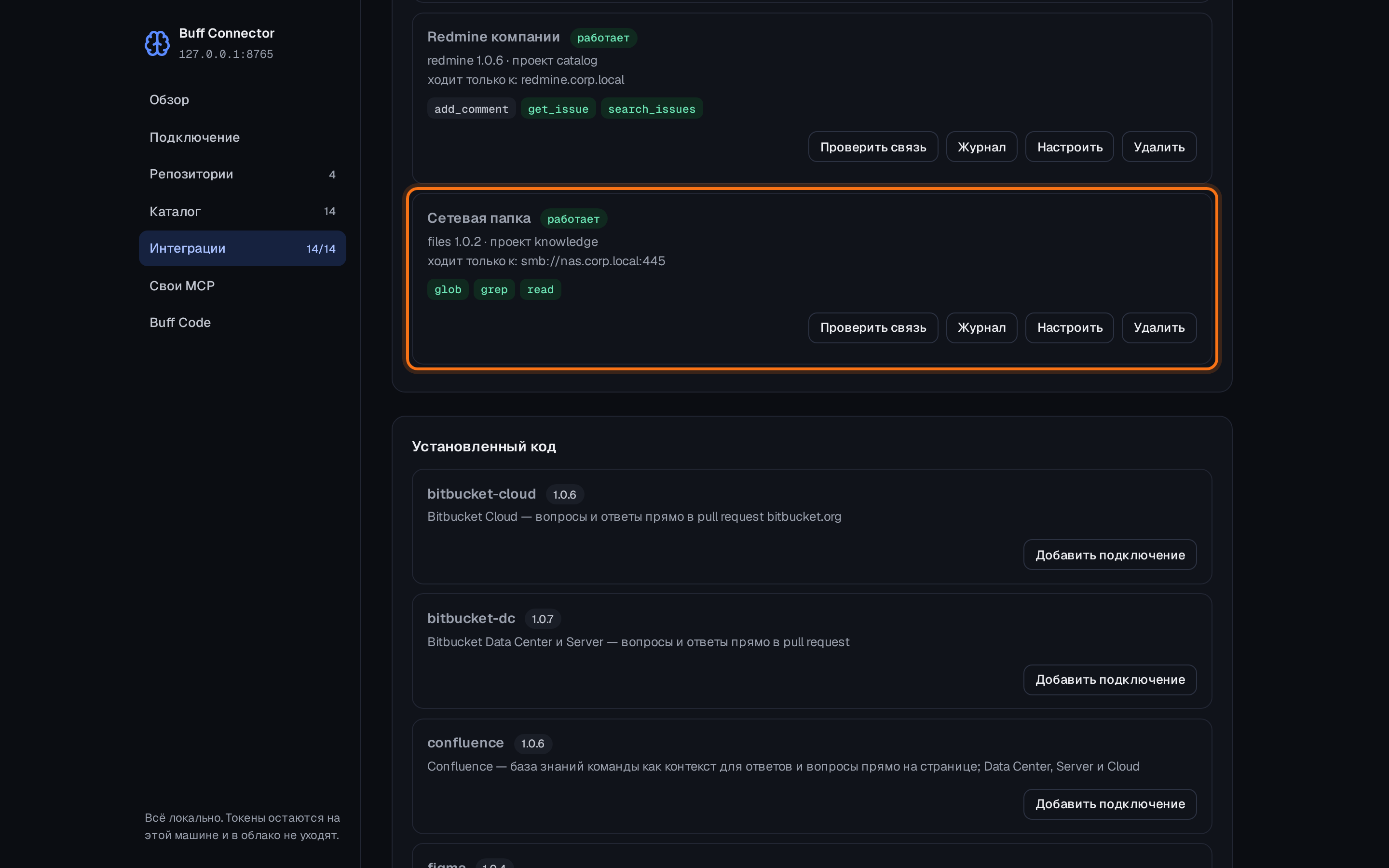This screenshot has height=868, width=1389.
Task: Click the get_issue tool tag
Action: [x=558, y=108]
